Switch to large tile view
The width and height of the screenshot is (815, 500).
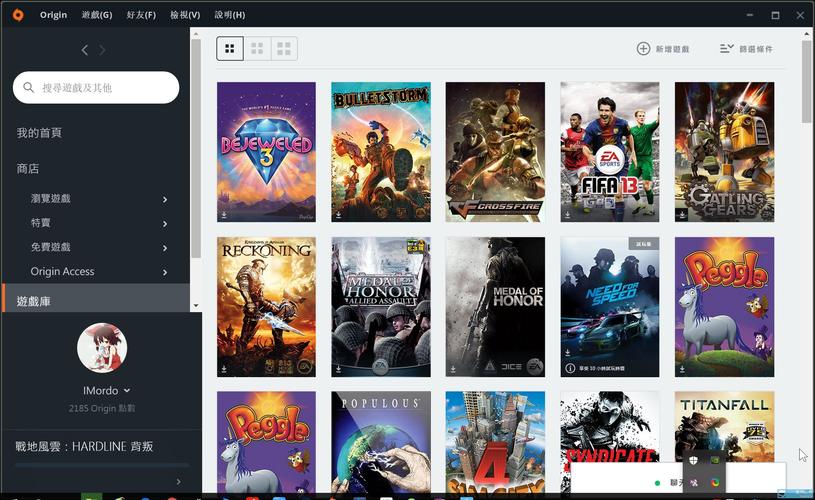pyautogui.click(x=284, y=49)
